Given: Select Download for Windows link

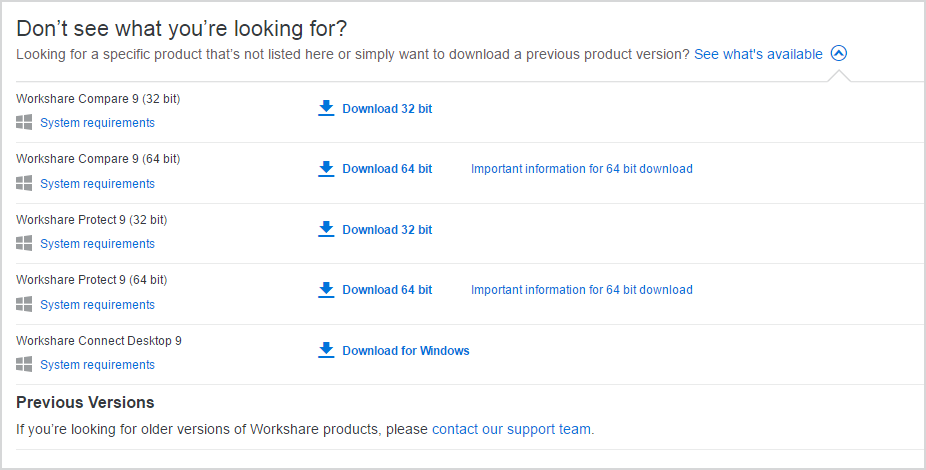Looking at the screenshot, I should tap(406, 351).
